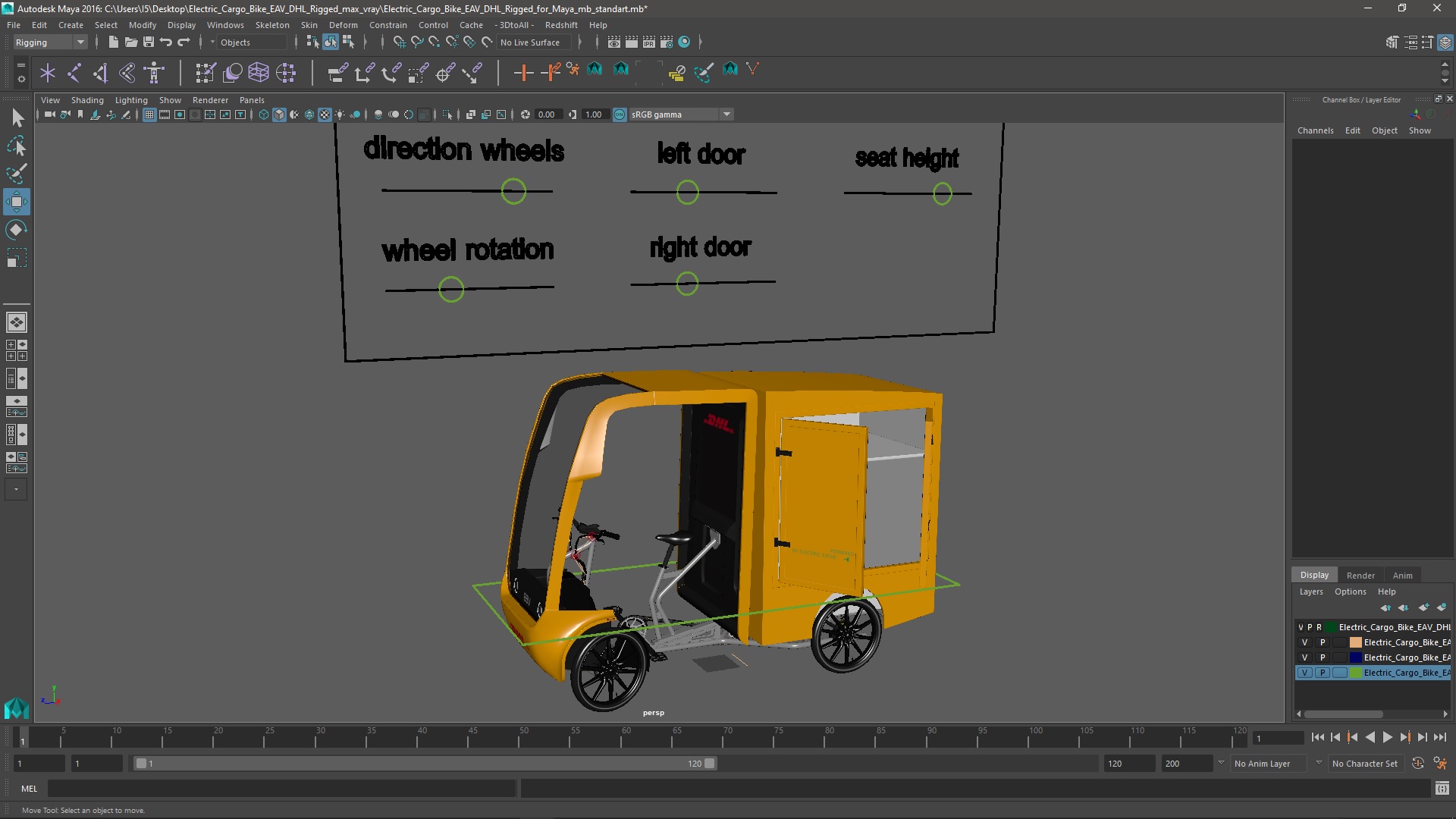The width and height of the screenshot is (1456, 819).
Task: Click the cluster deformer icon
Action: tap(286, 73)
